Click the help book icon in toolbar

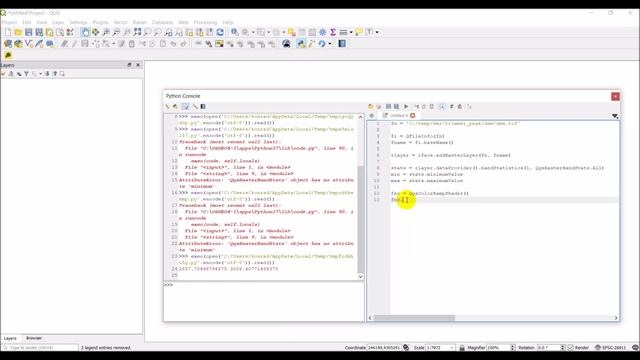tap(342, 44)
